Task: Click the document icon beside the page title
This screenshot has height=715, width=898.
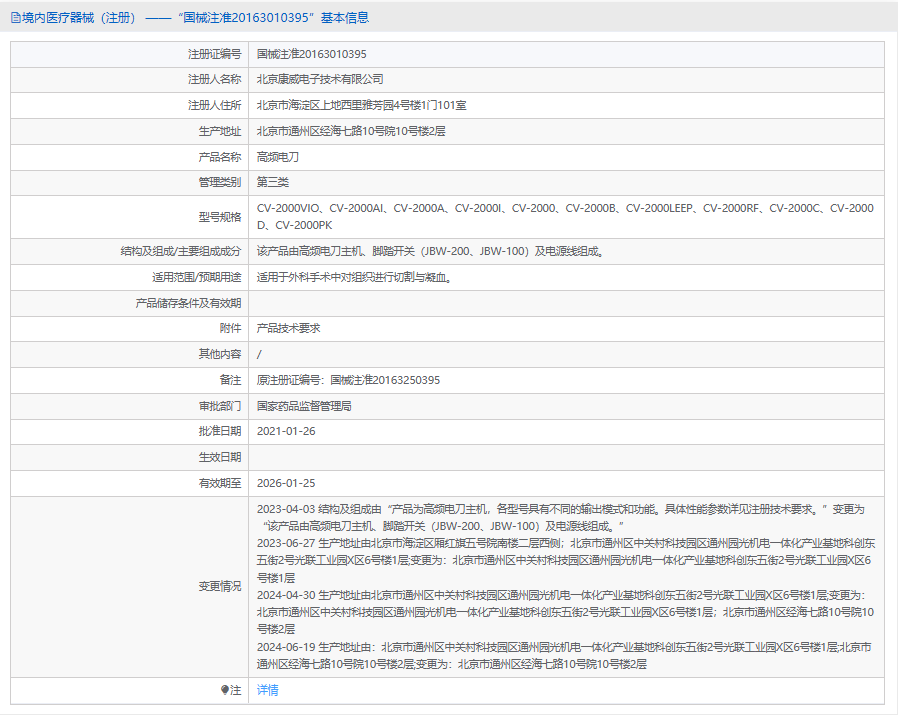Action: tap(15, 18)
